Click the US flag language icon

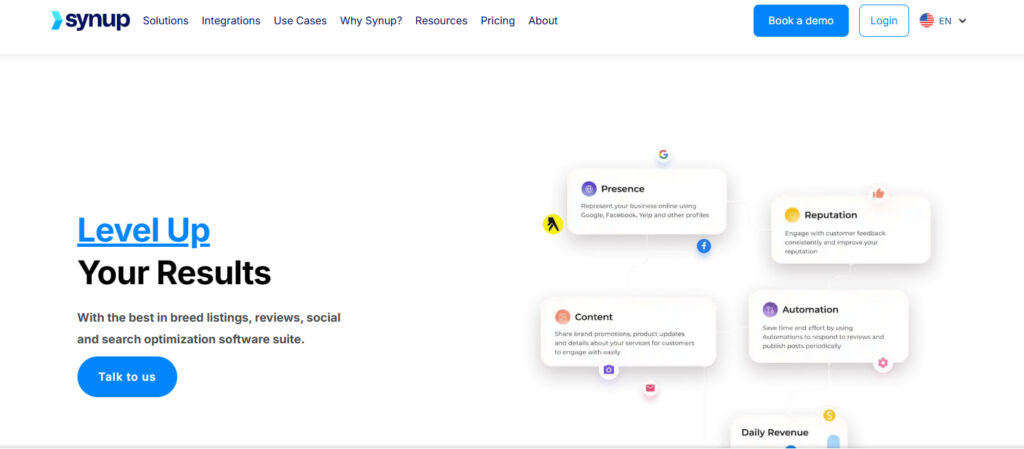point(927,20)
